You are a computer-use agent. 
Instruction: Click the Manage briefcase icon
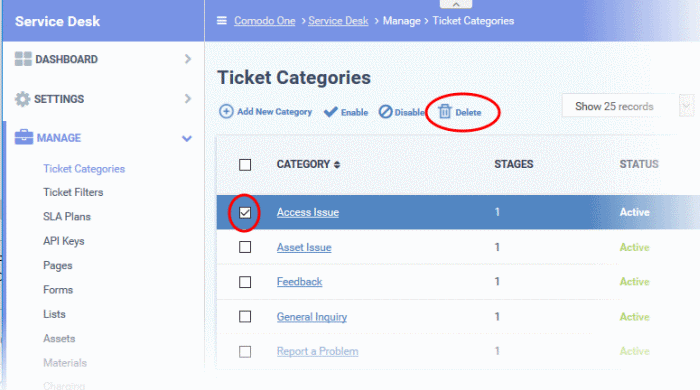tap(24, 137)
